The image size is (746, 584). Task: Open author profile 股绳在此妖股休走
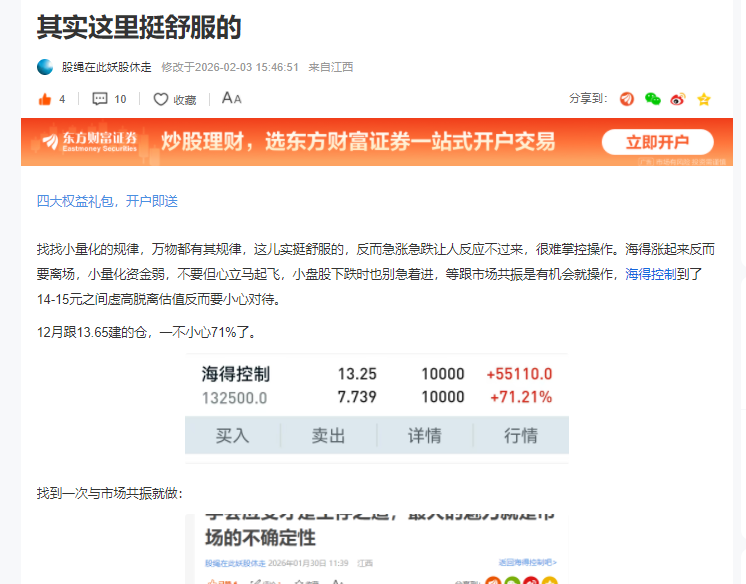click(107, 67)
